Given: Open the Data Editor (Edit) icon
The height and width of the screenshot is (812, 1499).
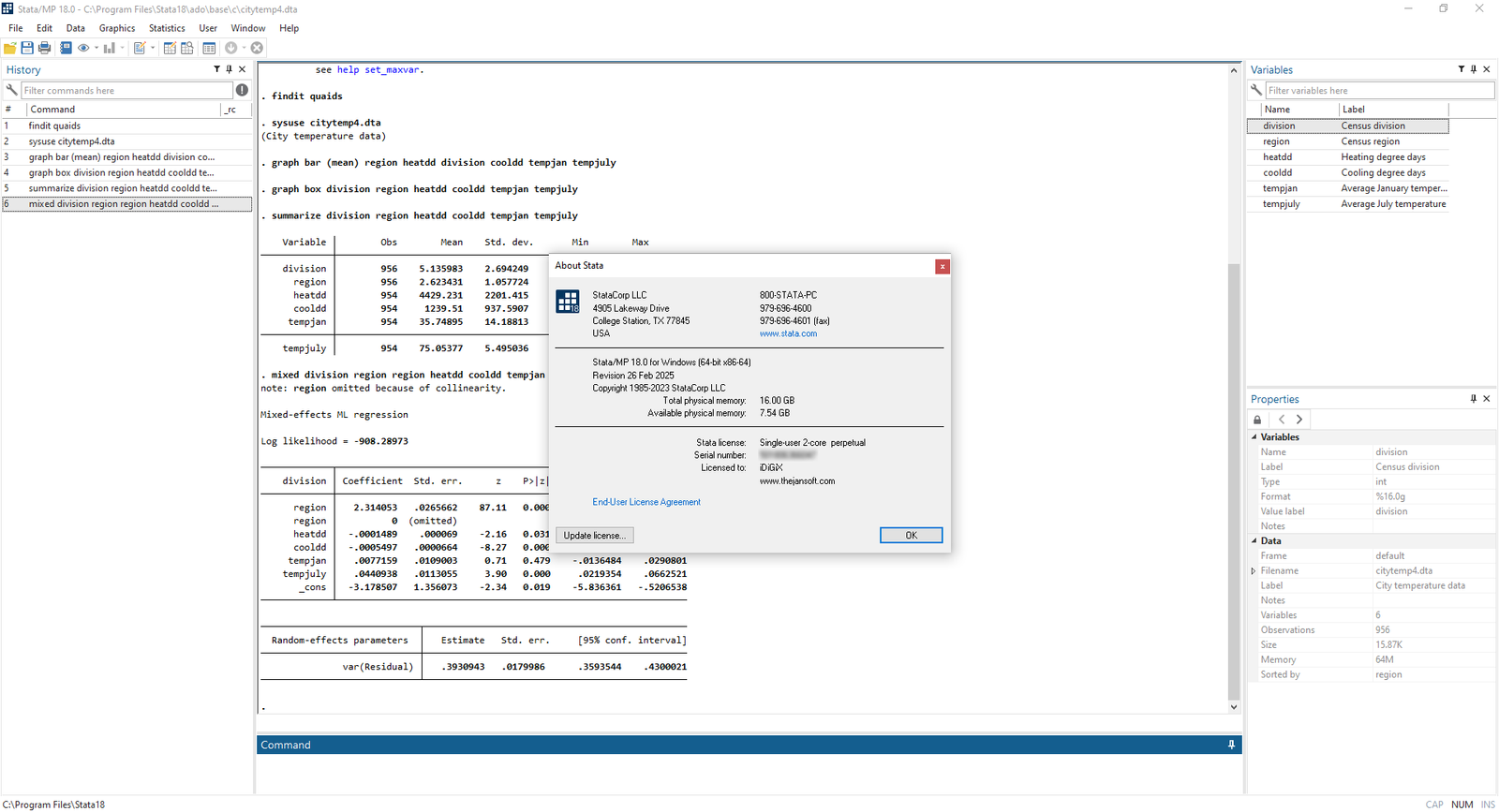Looking at the screenshot, I should coord(170,48).
